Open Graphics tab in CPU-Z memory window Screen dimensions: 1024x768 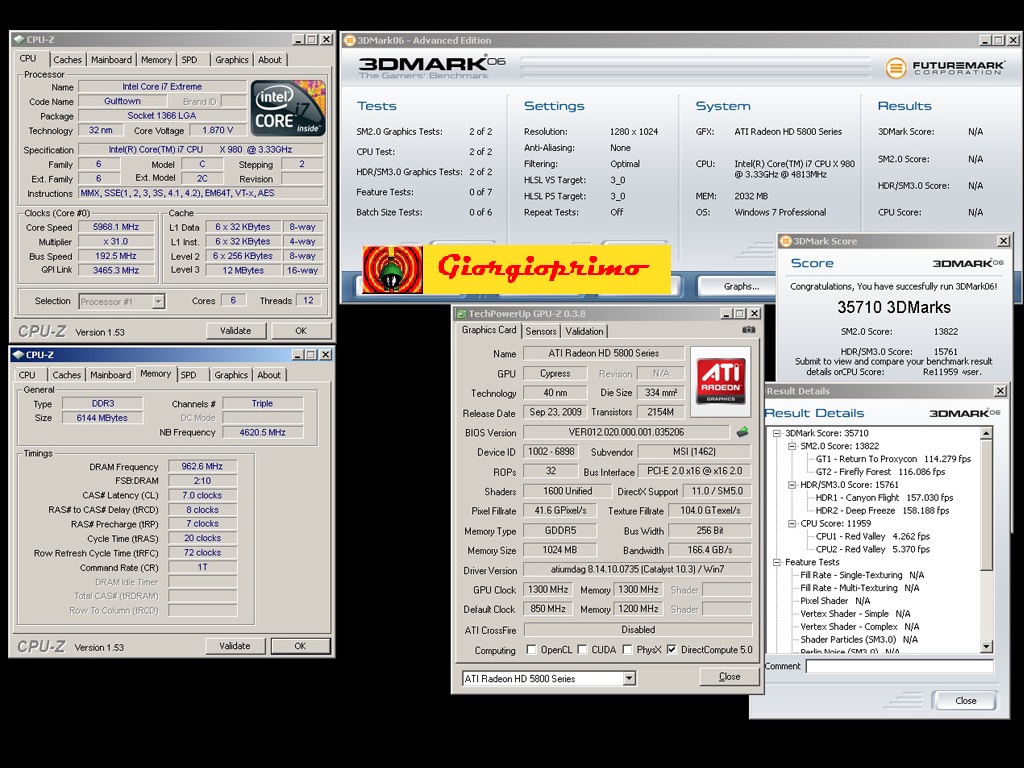pyautogui.click(x=231, y=375)
